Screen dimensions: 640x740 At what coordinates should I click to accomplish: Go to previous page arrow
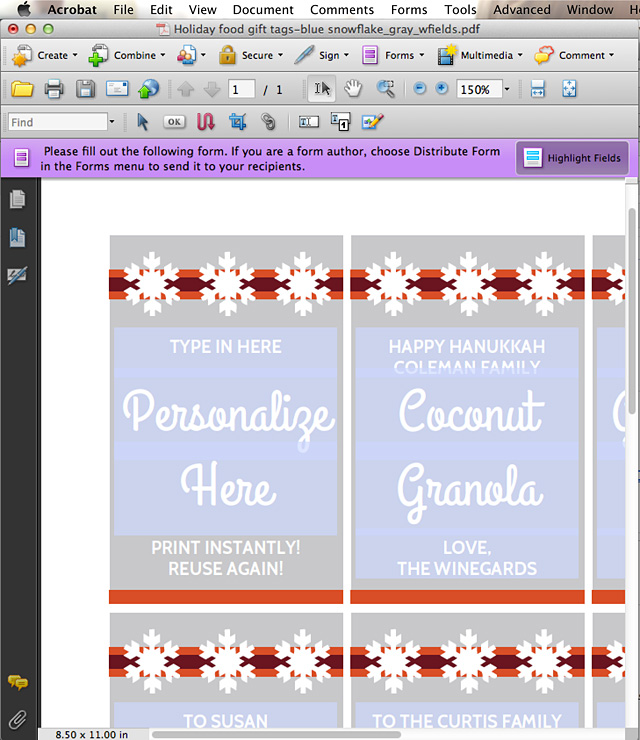185,89
